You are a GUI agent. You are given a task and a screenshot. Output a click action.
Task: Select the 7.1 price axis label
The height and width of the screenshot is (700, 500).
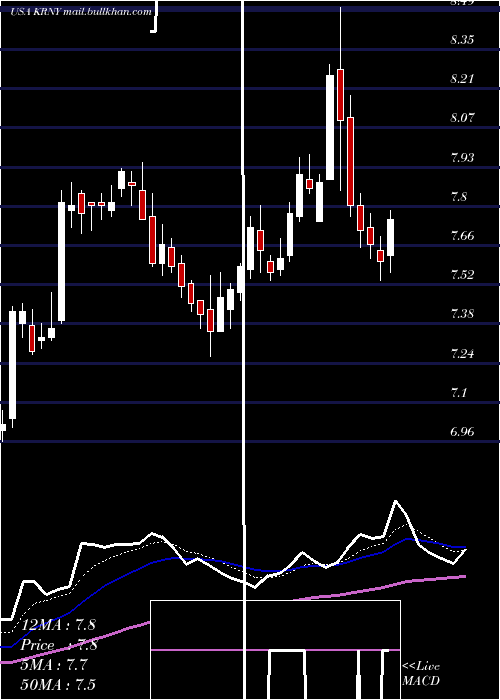coord(458,393)
